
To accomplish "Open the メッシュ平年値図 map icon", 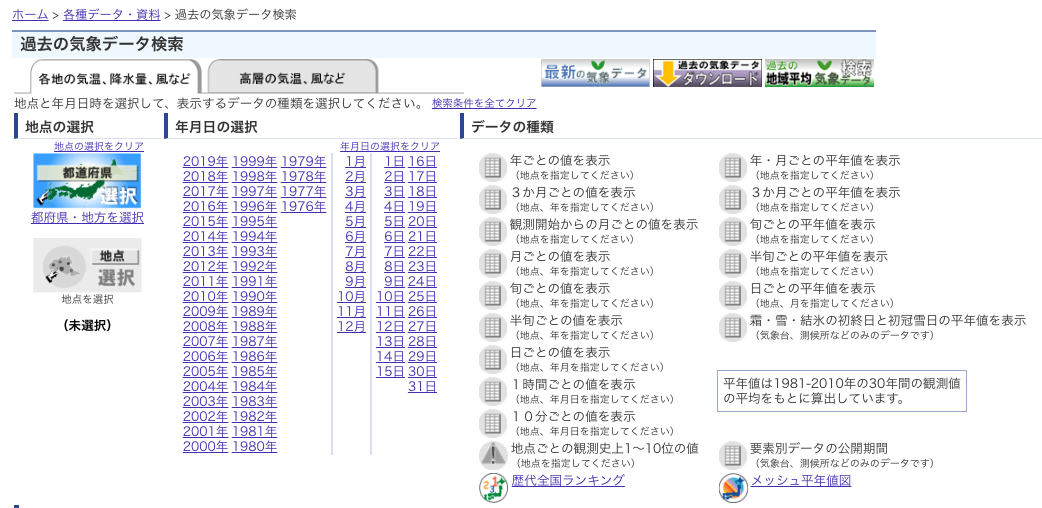I will click(733, 487).
